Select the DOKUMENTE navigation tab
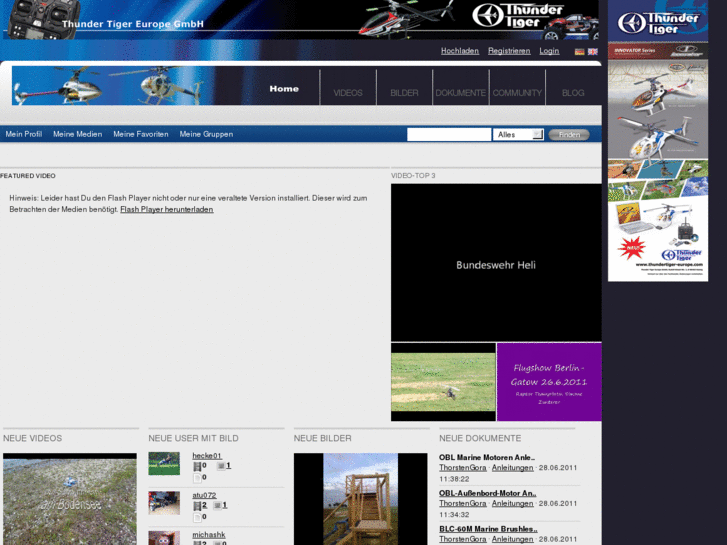727x545 pixels. coord(460,92)
